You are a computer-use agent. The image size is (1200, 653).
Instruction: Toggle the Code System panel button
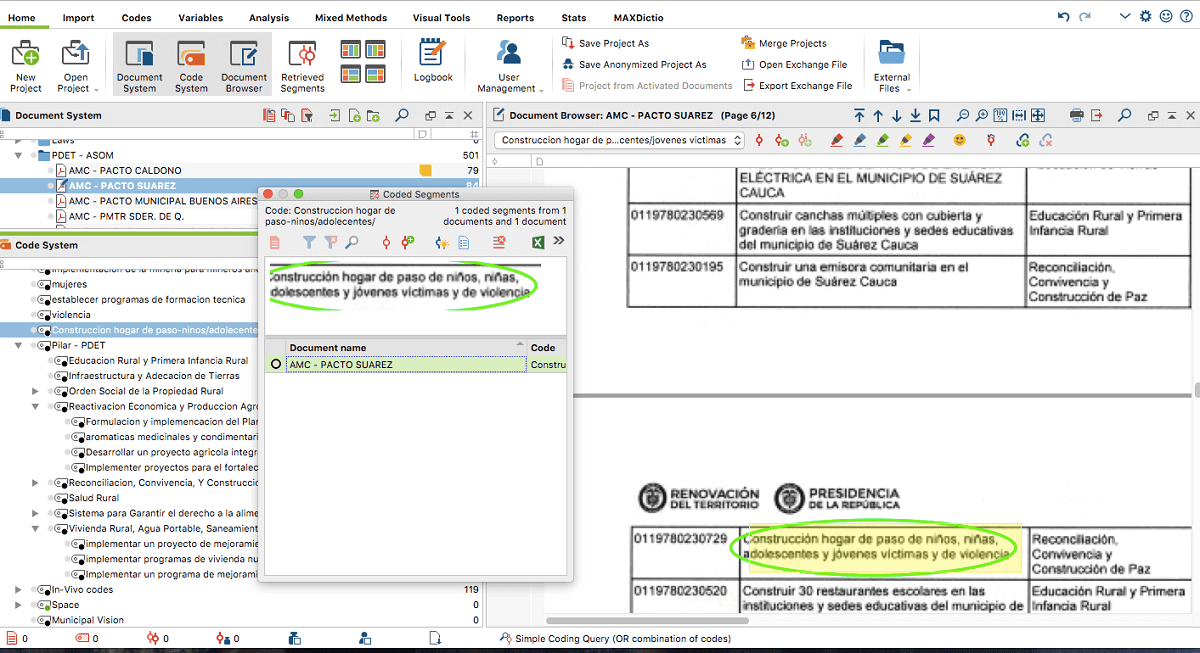(191, 66)
